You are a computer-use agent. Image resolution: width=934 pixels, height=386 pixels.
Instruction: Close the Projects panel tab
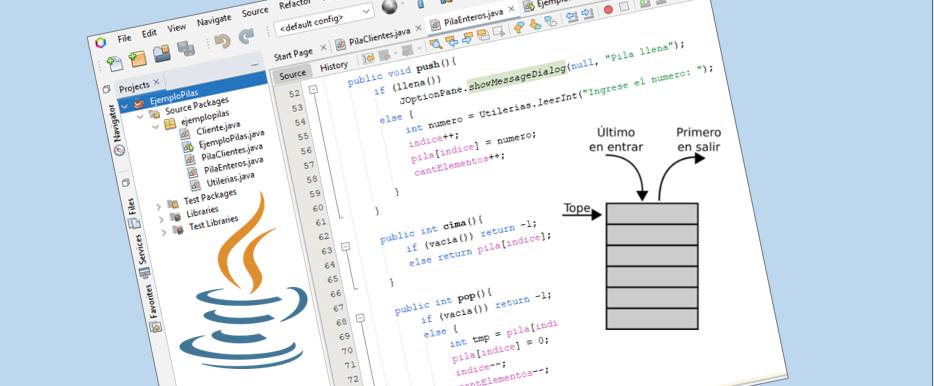click(x=156, y=82)
